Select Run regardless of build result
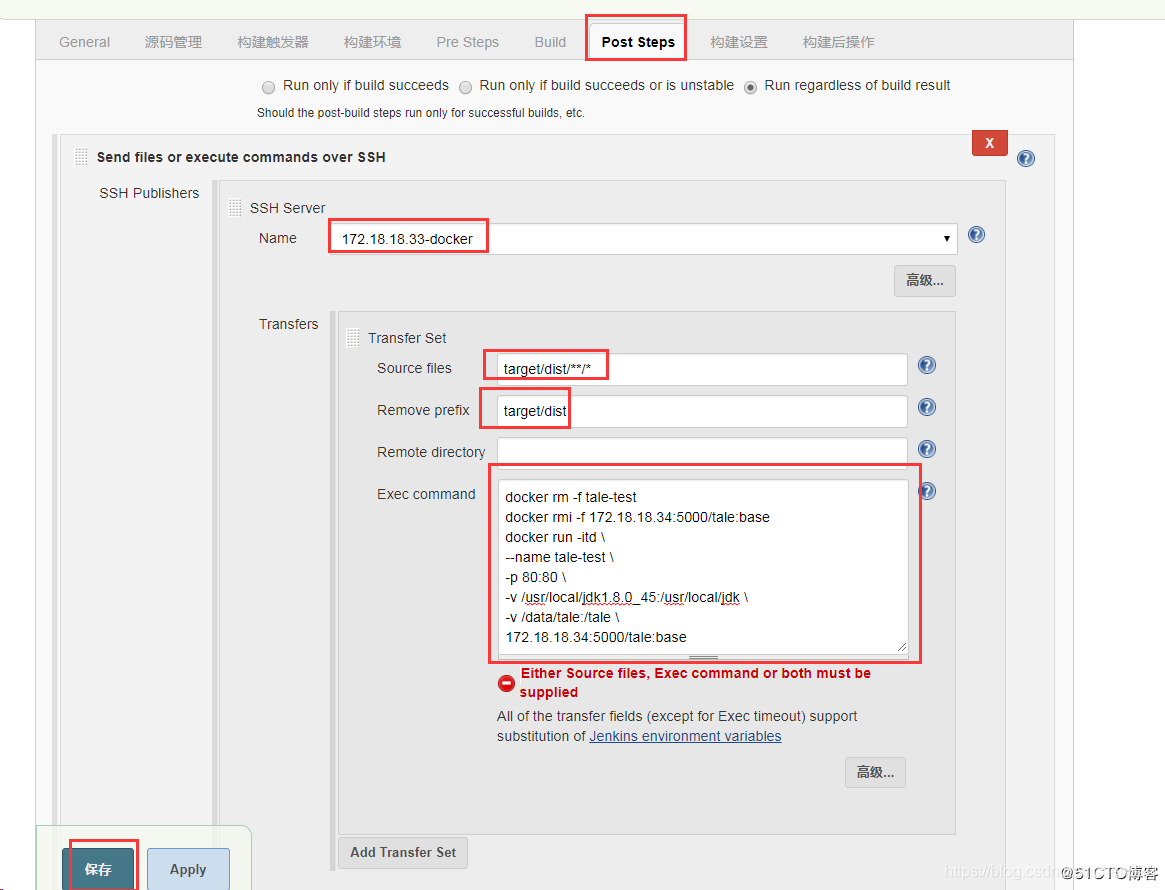This screenshot has width=1165, height=890. point(750,87)
